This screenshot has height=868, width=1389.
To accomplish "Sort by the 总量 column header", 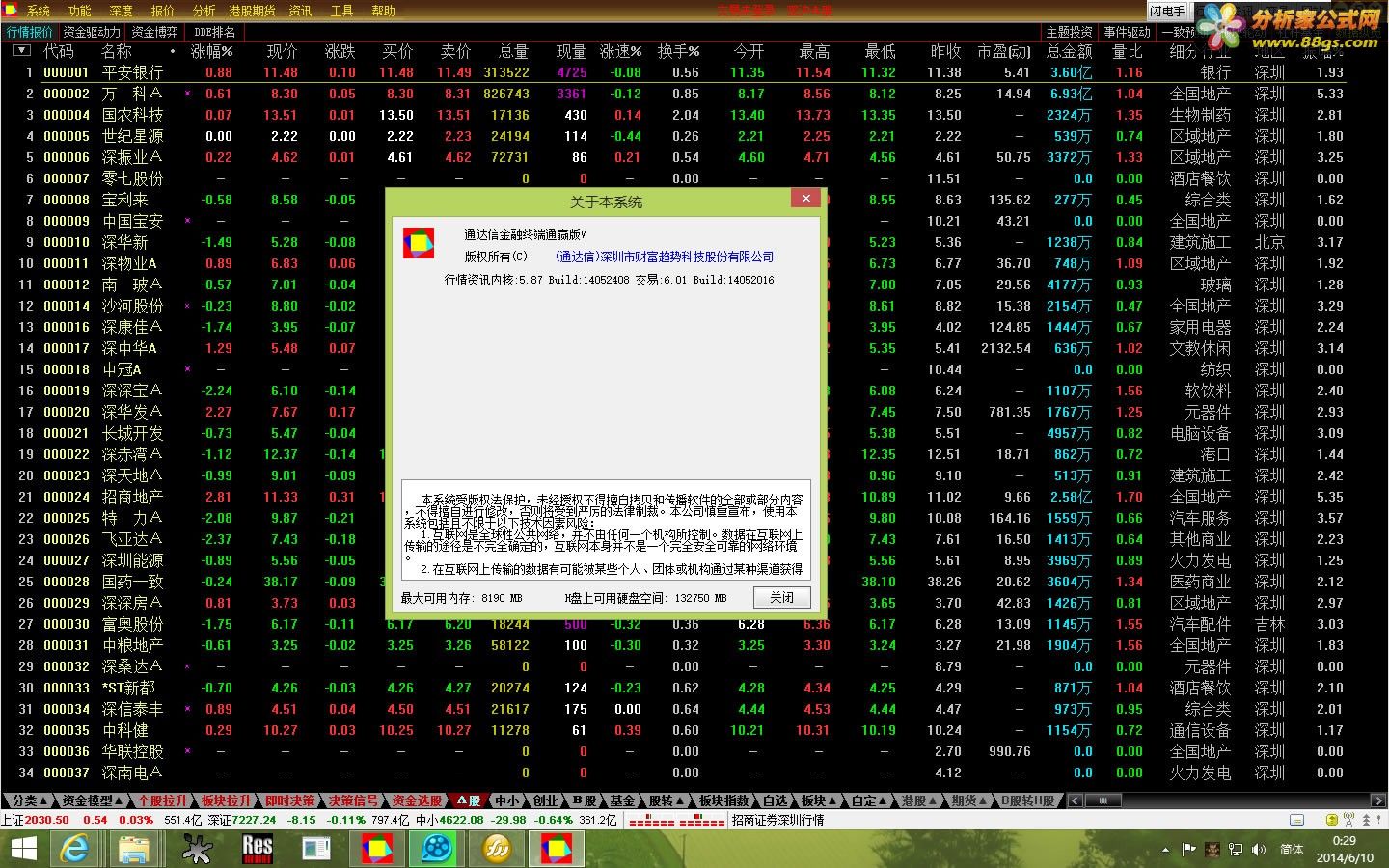I will pyautogui.click(x=513, y=51).
